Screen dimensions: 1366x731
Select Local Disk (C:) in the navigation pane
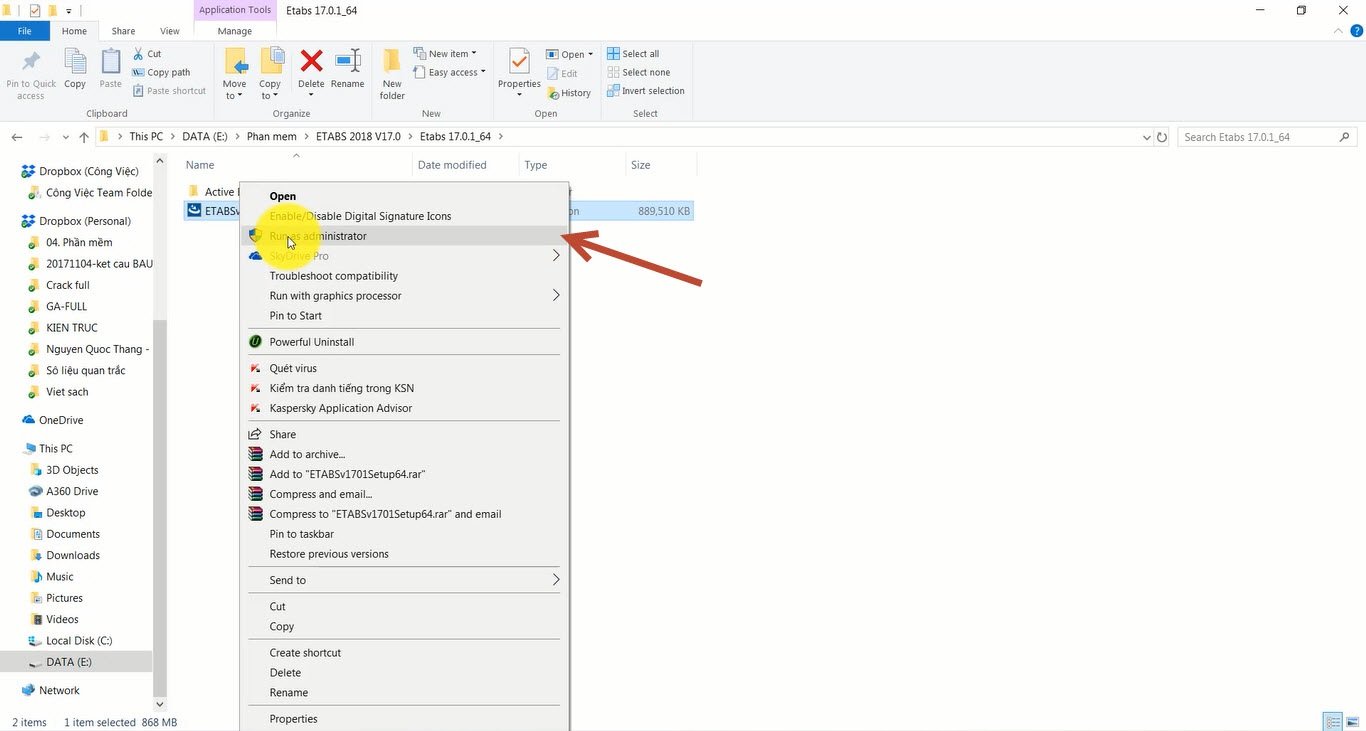point(79,641)
